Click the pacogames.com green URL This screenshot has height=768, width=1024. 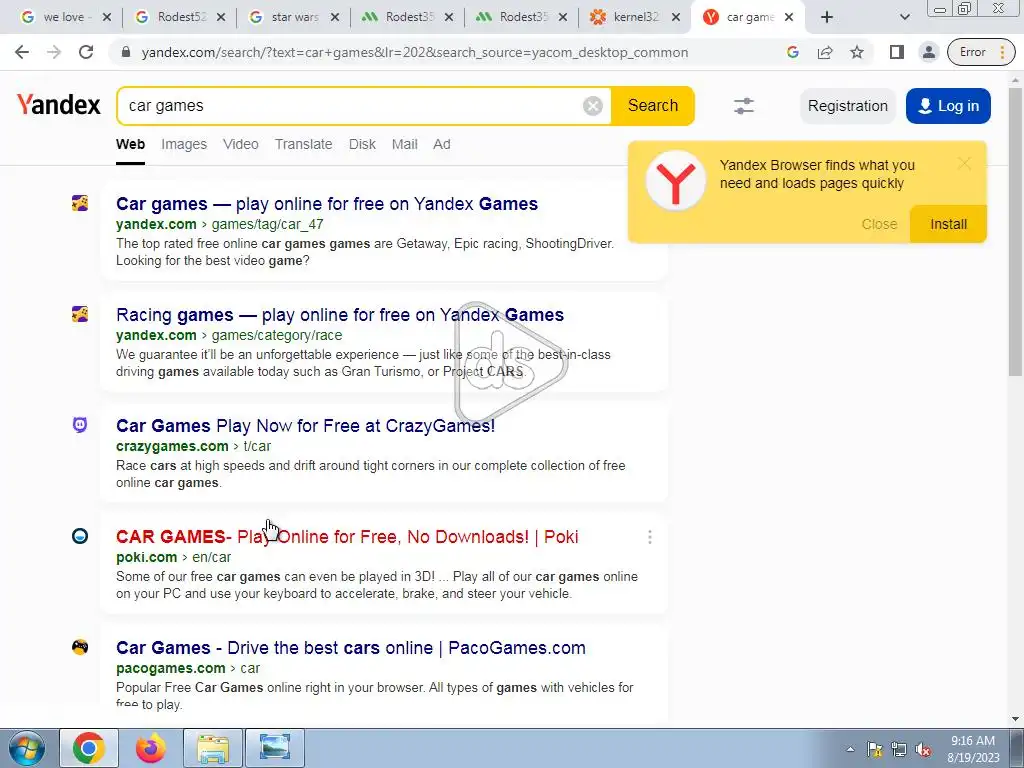tap(171, 668)
